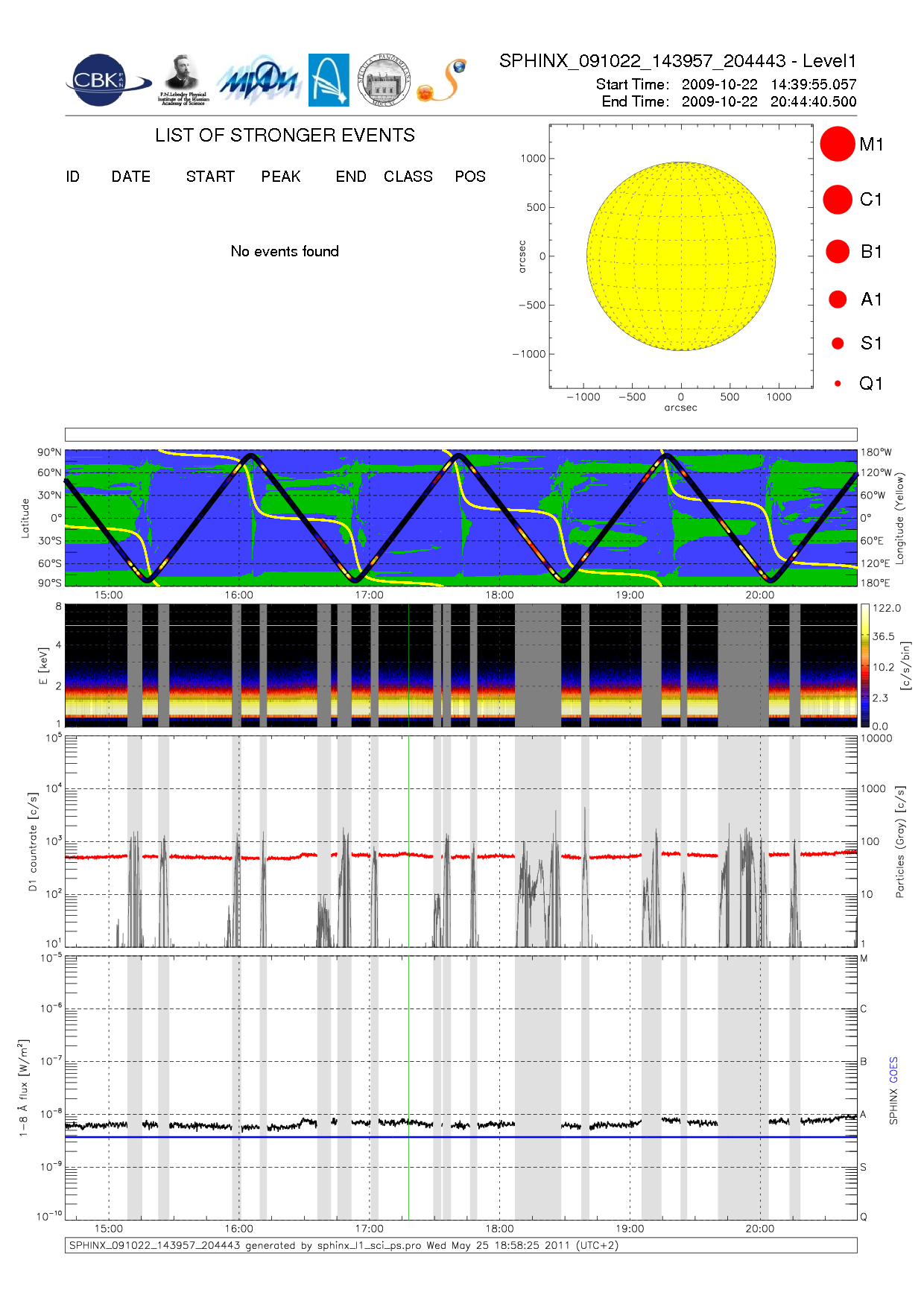This screenshot has width=924, height=1307.
Task: Click the spectrogram color scale bar
Action: tap(865, 665)
